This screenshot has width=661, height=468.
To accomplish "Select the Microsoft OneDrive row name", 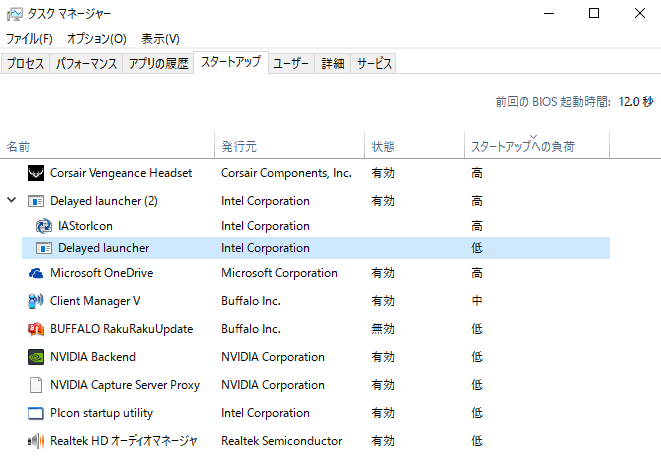I will (102, 273).
